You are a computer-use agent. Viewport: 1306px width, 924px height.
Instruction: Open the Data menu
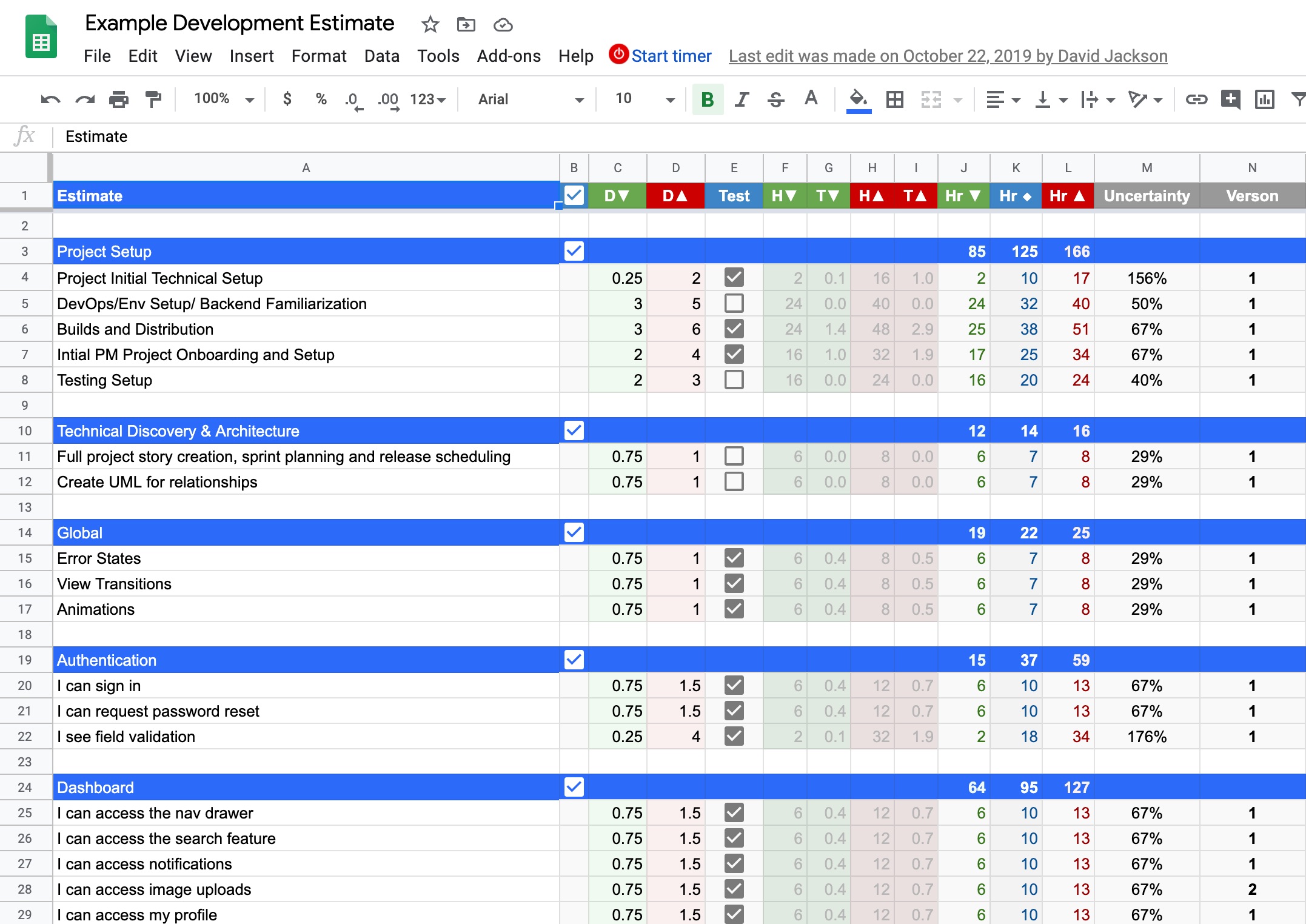point(381,56)
